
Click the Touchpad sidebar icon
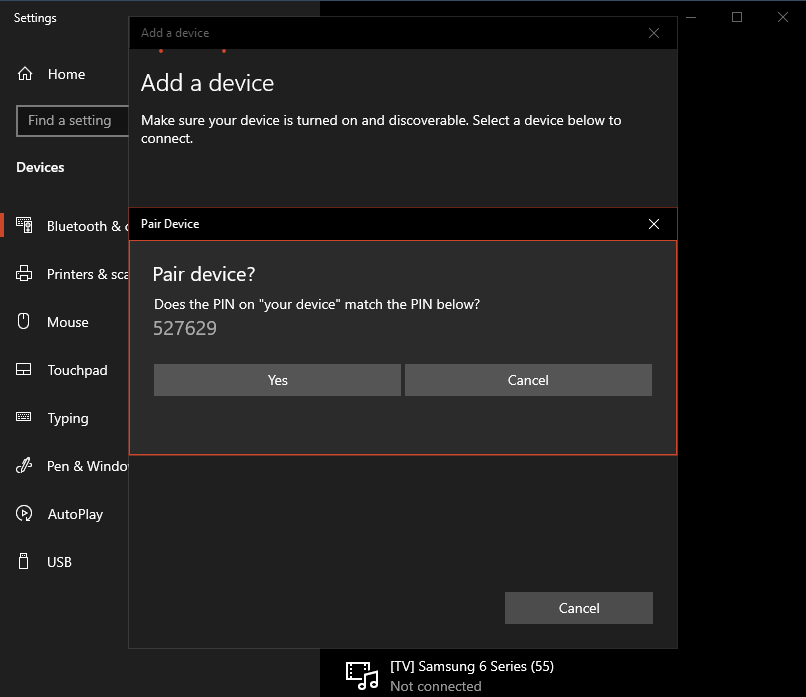pyautogui.click(x=23, y=369)
